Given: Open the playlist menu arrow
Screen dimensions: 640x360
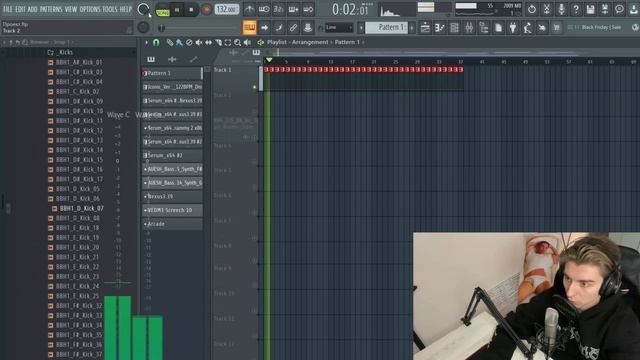Looking at the screenshot, I should point(147,42).
